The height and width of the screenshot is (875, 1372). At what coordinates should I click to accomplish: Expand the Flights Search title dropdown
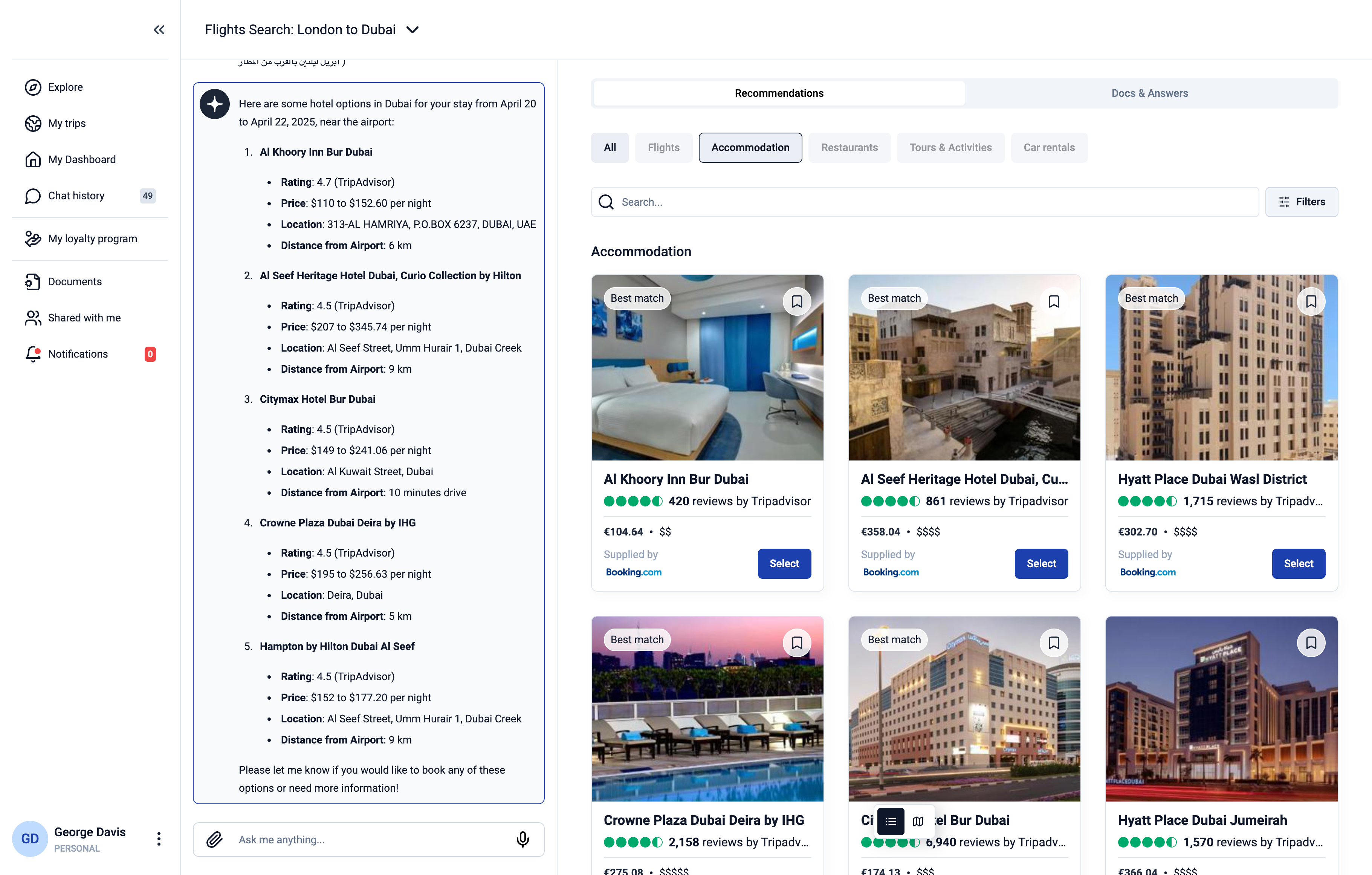(413, 30)
